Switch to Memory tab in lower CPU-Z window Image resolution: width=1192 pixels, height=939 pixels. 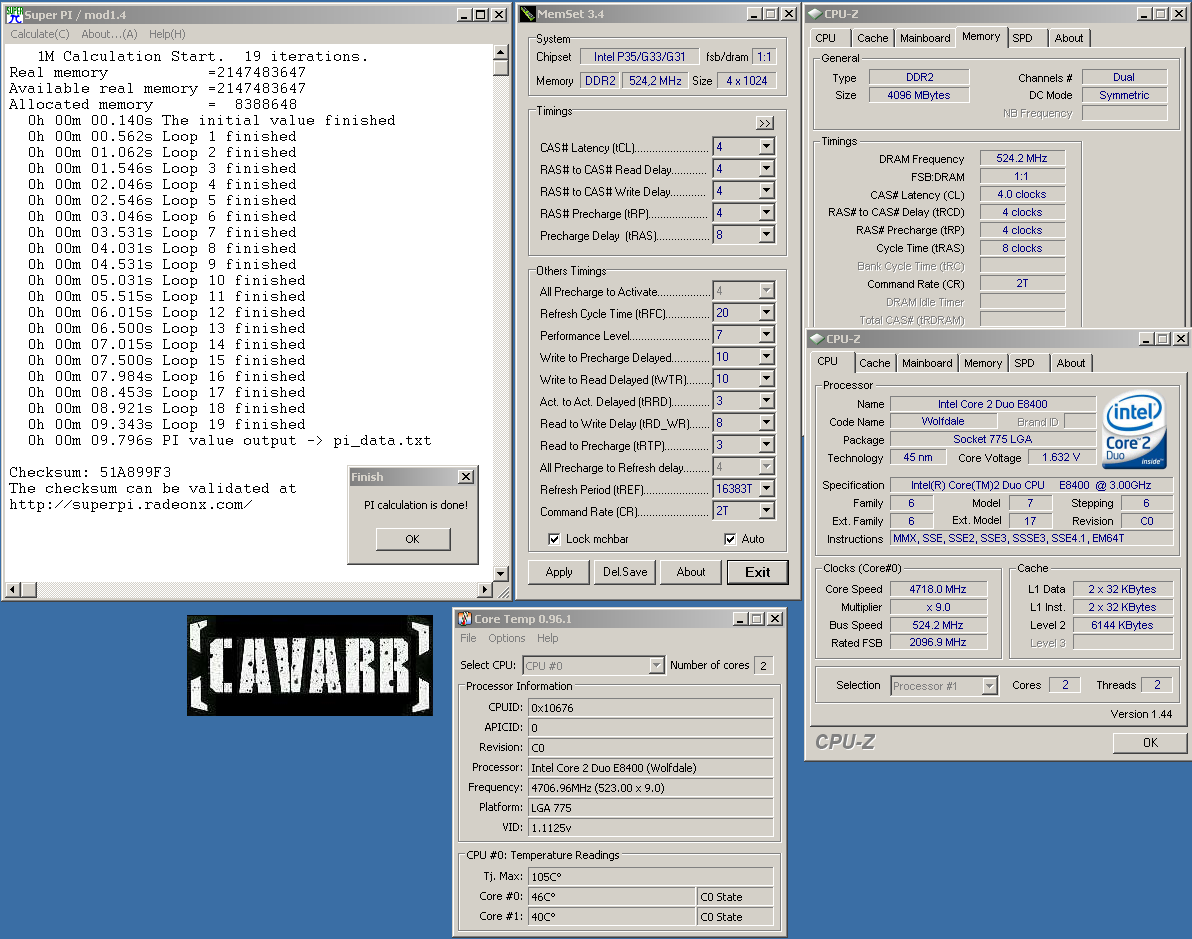(x=983, y=363)
